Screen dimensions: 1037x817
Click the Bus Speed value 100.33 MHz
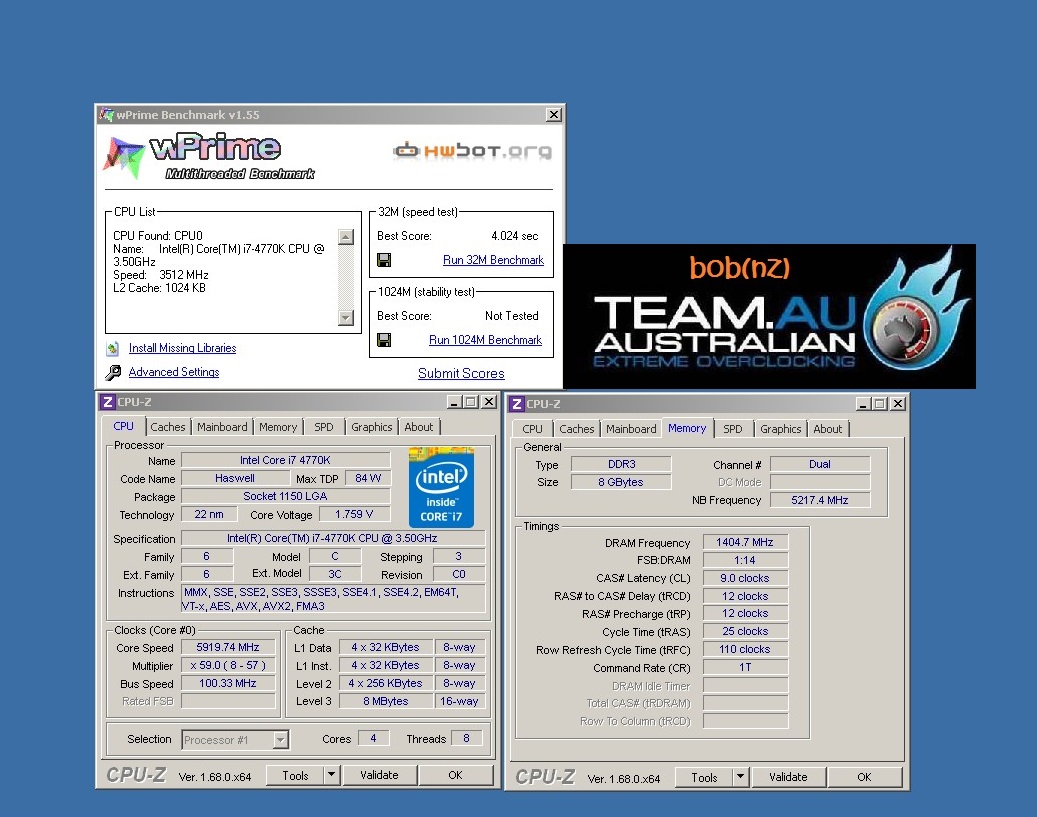228,683
